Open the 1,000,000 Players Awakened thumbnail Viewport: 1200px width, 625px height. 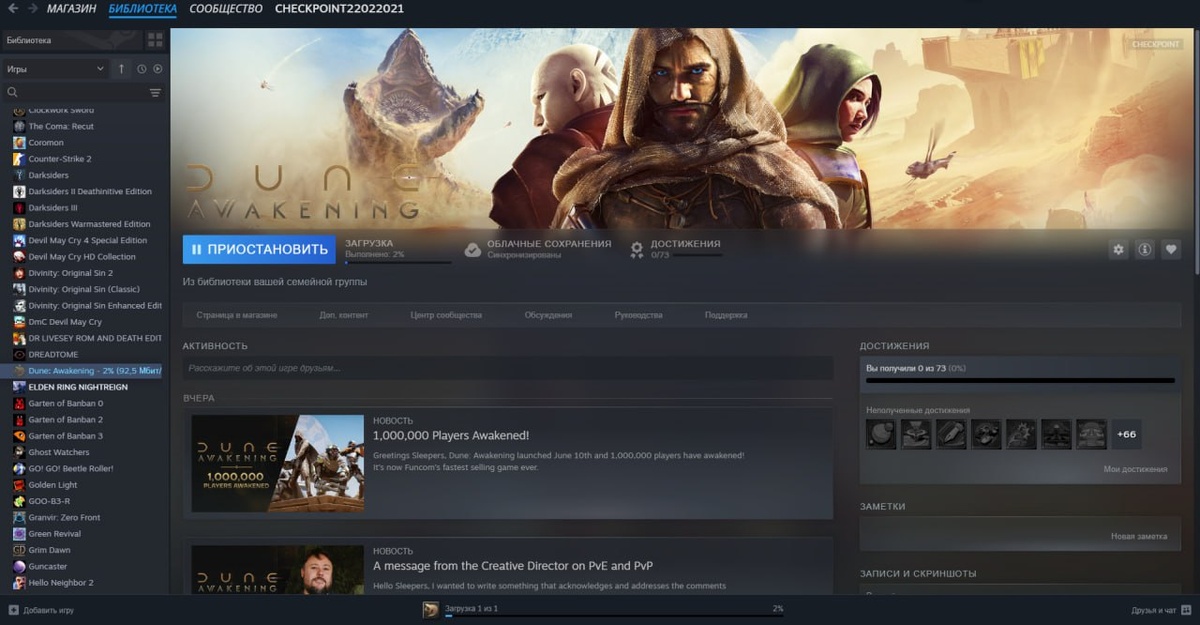coord(277,463)
